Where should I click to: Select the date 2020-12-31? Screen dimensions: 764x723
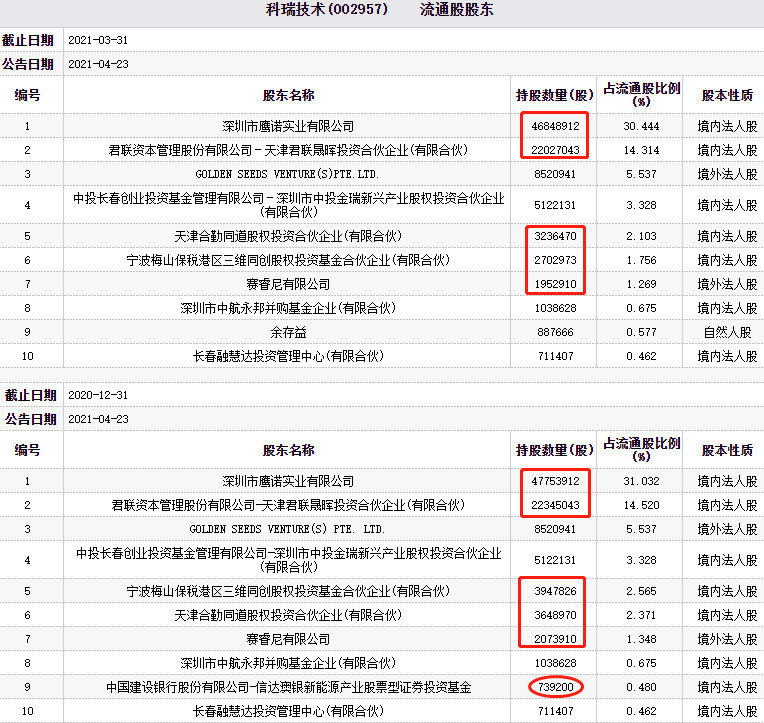[x=98, y=395]
